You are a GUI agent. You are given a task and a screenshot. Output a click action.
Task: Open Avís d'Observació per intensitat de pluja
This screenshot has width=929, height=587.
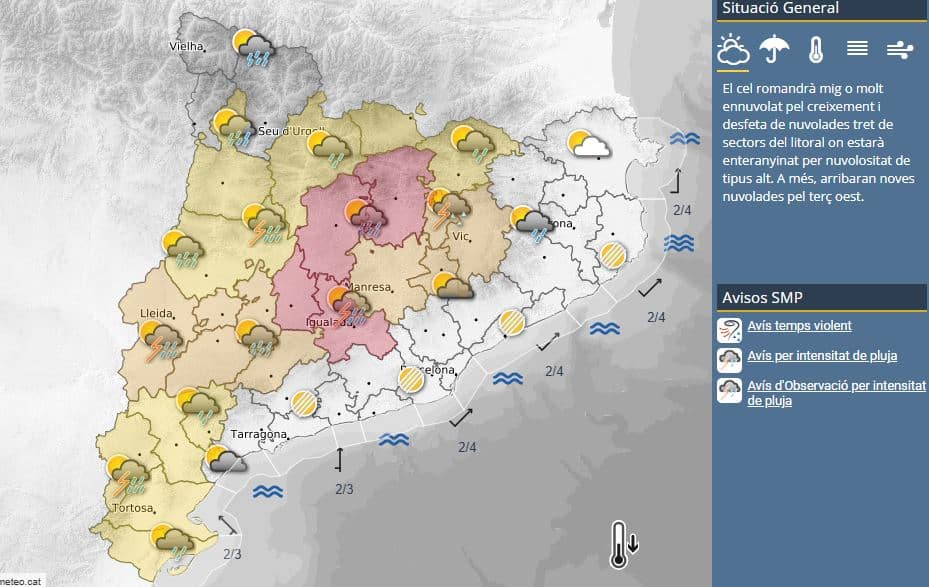click(x=836, y=392)
